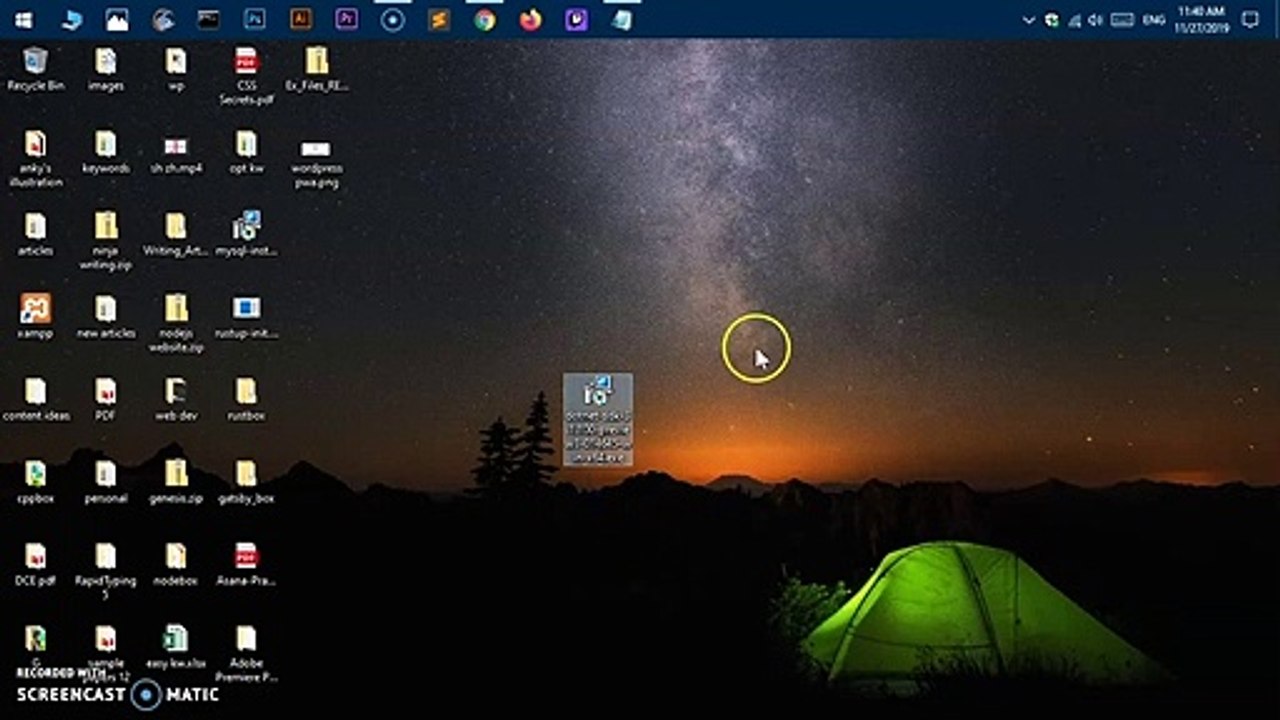
Task: Open the Action Center notifications icon
Action: click(1250, 19)
